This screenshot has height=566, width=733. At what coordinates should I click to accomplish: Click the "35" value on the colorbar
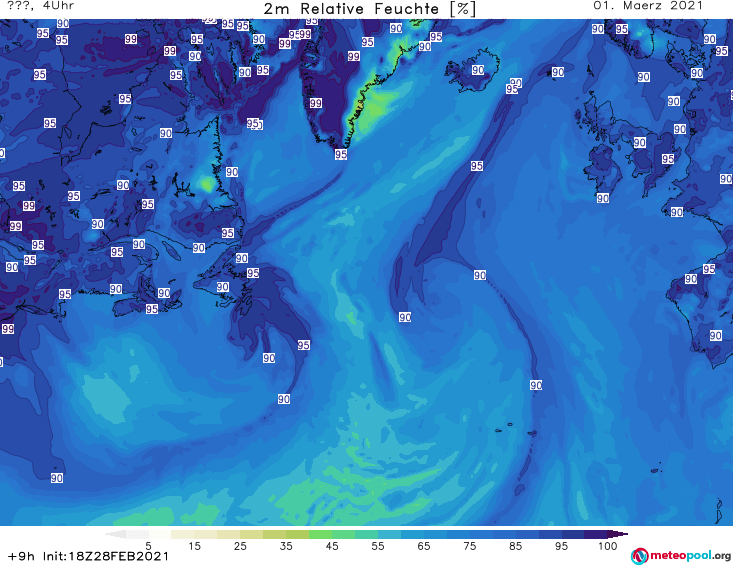286,546
